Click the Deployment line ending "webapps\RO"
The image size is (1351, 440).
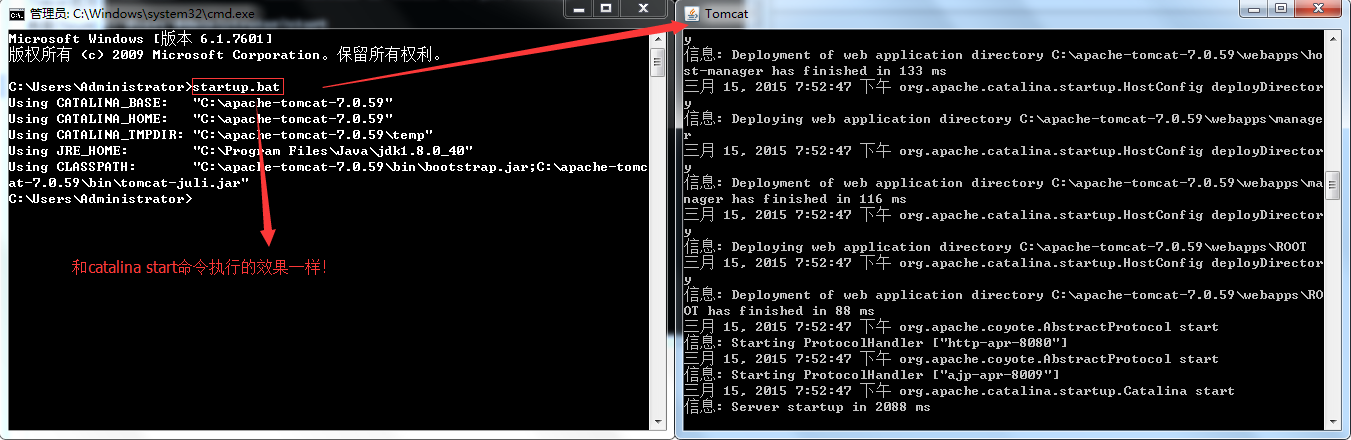[x=1003, y=295]
